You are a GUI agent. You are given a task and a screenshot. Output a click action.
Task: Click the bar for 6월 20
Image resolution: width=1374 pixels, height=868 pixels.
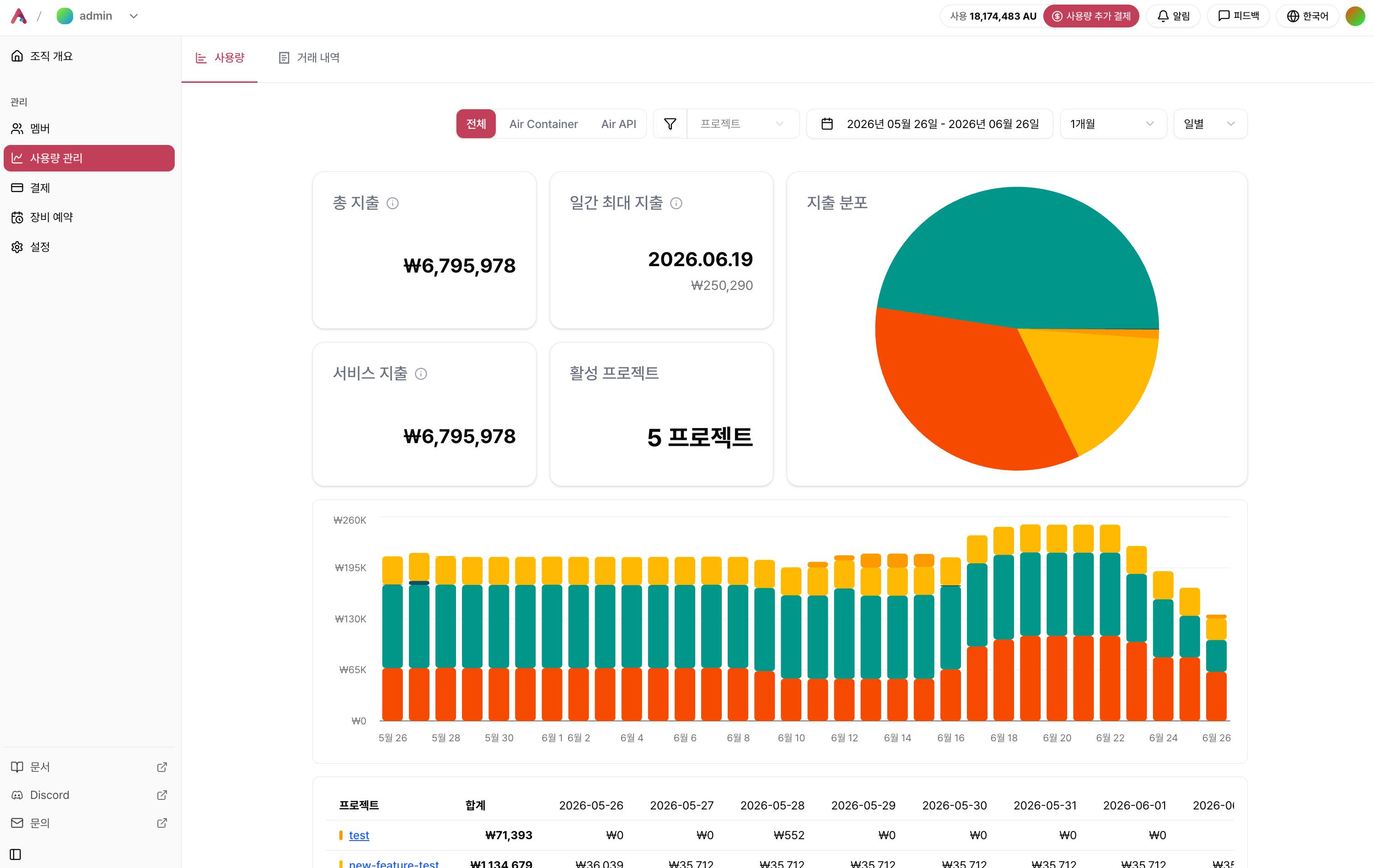pos(1057,622)
